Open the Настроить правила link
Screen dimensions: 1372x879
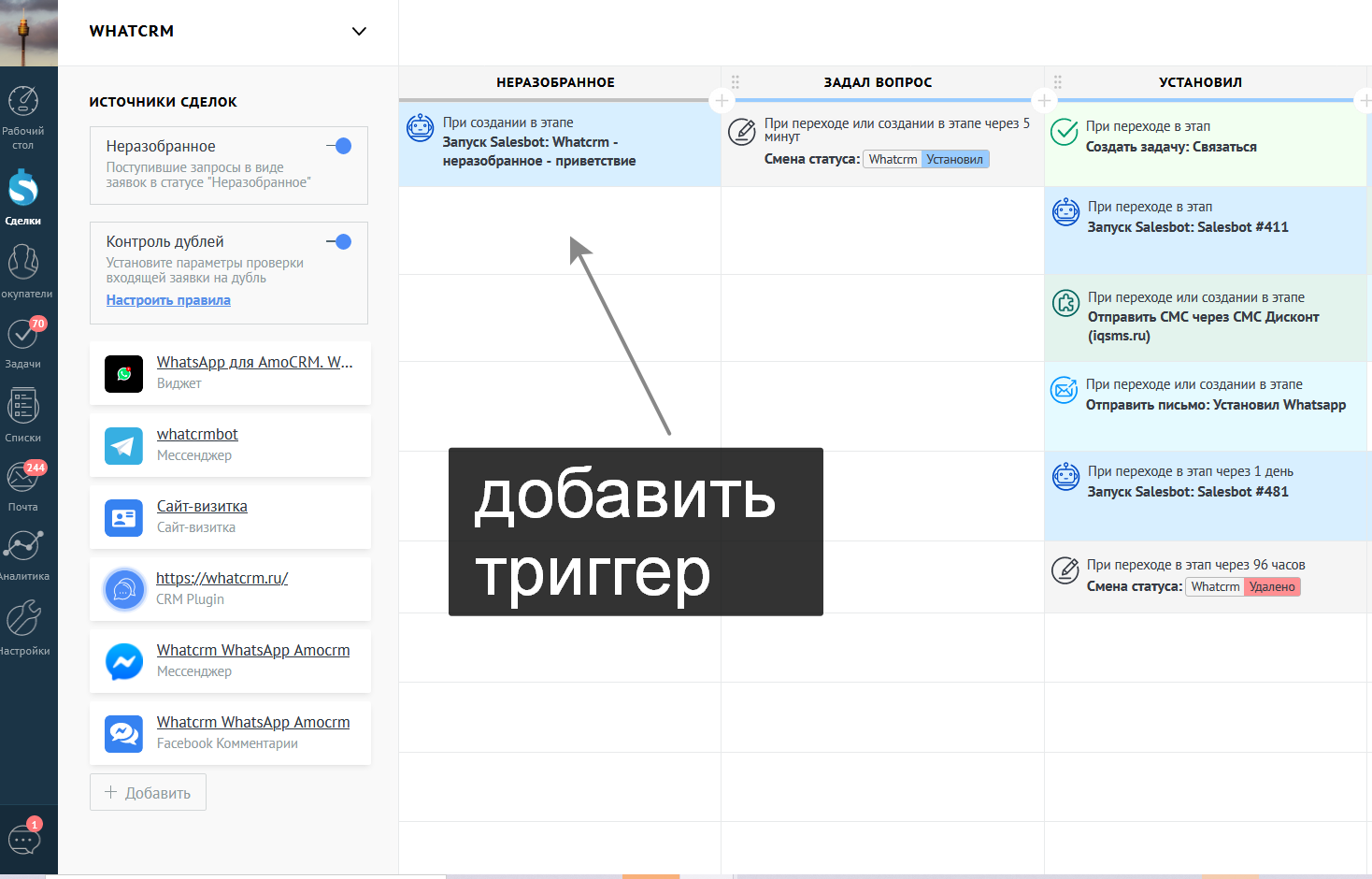[x=168, y=300]
